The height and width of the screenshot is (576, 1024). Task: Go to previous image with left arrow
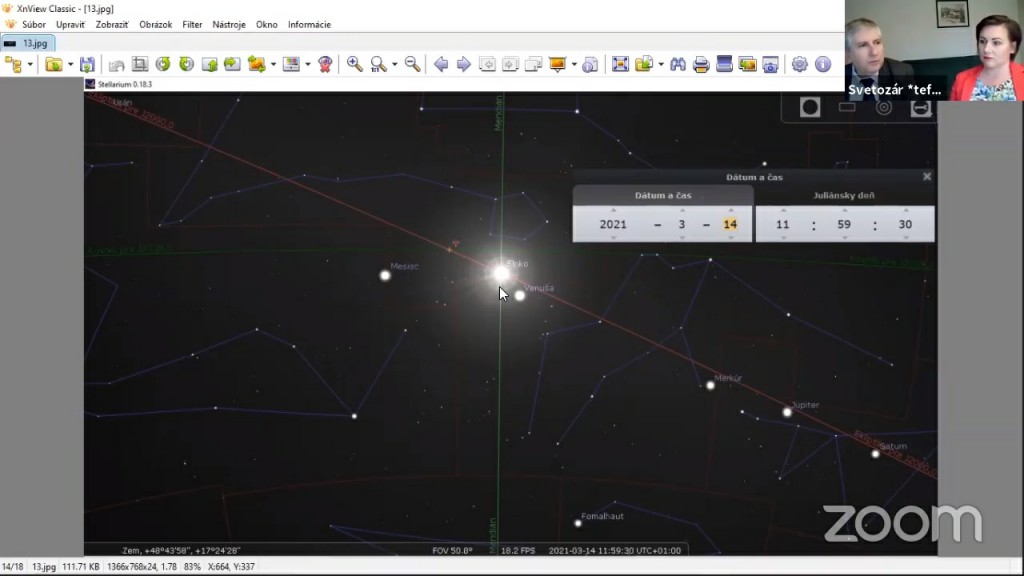coord(440,64)
